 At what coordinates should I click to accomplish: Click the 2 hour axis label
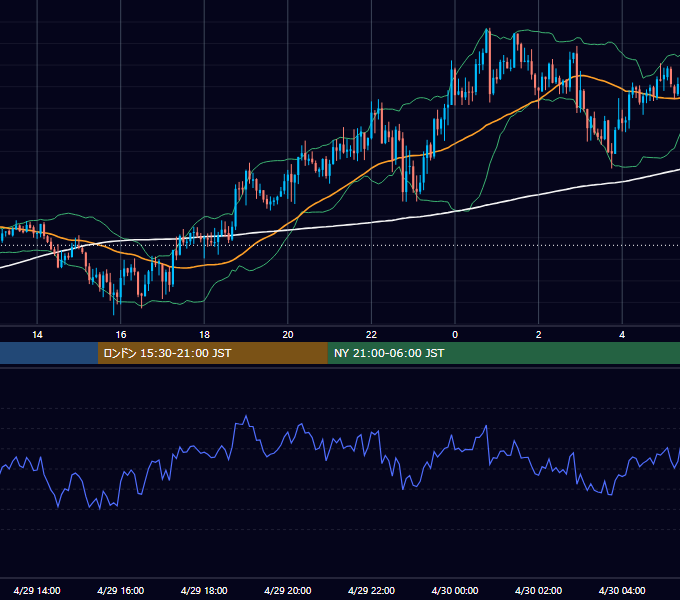click(539, 335)
